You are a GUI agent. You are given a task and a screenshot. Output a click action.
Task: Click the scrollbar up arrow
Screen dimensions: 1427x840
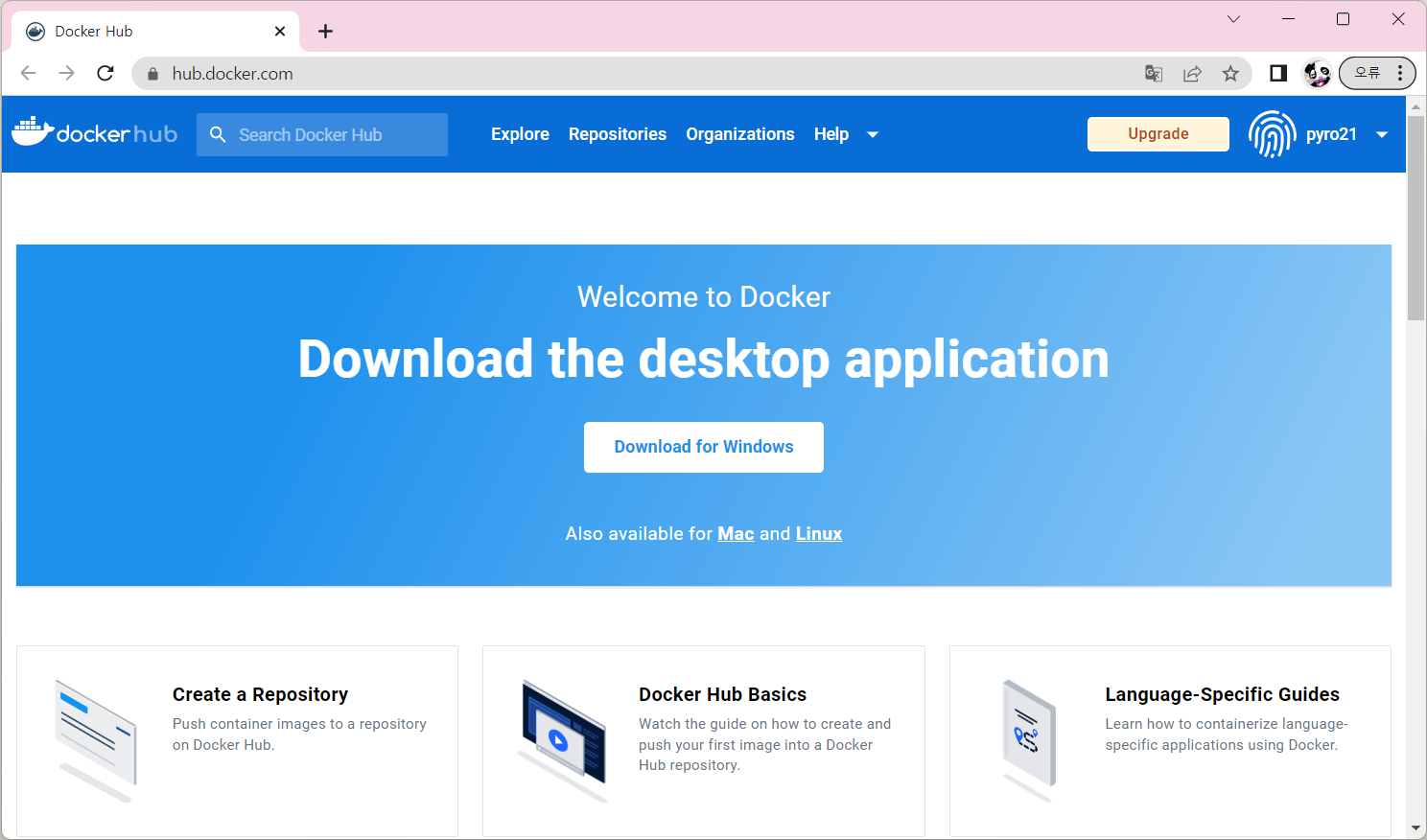click(1415, 105)
